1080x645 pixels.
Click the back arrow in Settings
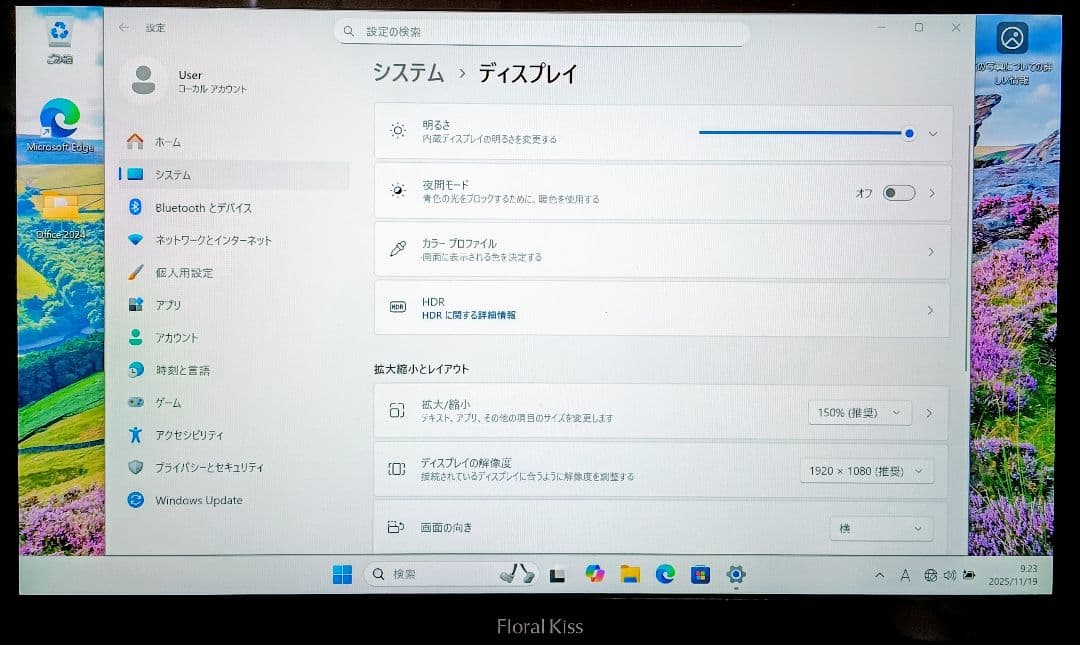tap(122, 29)
